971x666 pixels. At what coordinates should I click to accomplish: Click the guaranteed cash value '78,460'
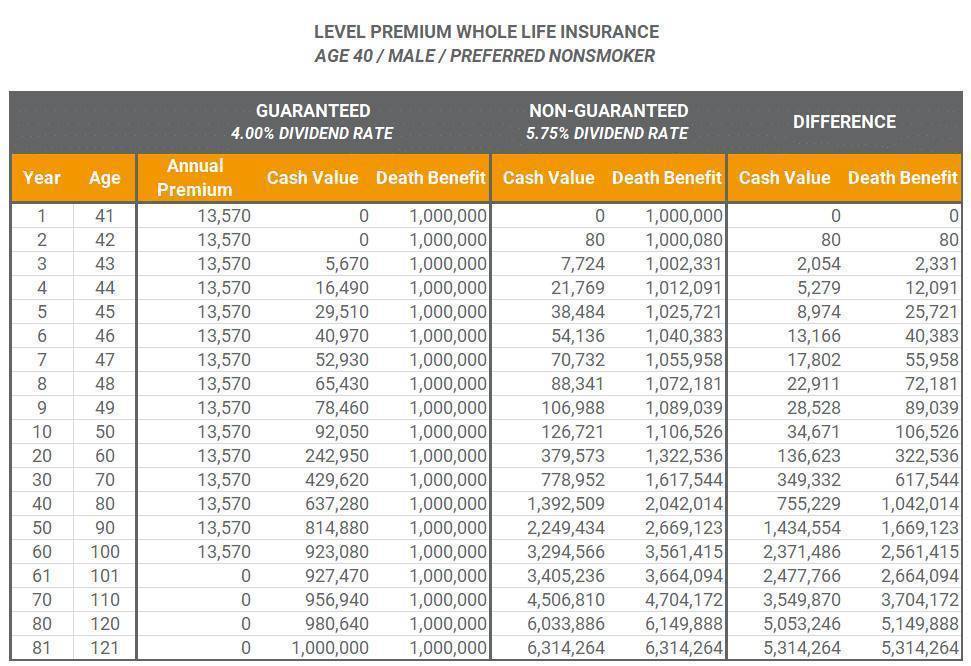(342, 408)
